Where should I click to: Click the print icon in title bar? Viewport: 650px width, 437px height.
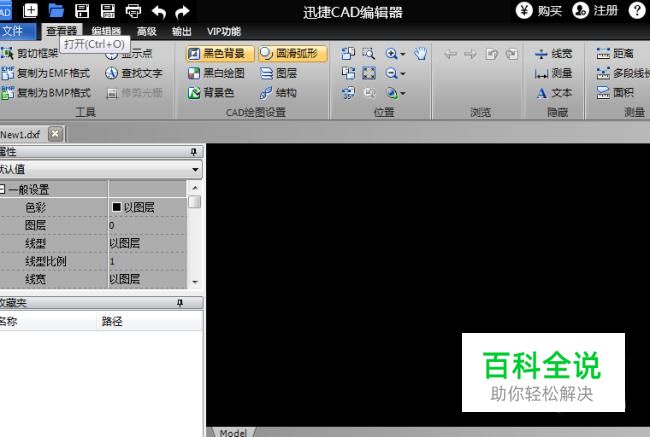[x=133, y=11]
